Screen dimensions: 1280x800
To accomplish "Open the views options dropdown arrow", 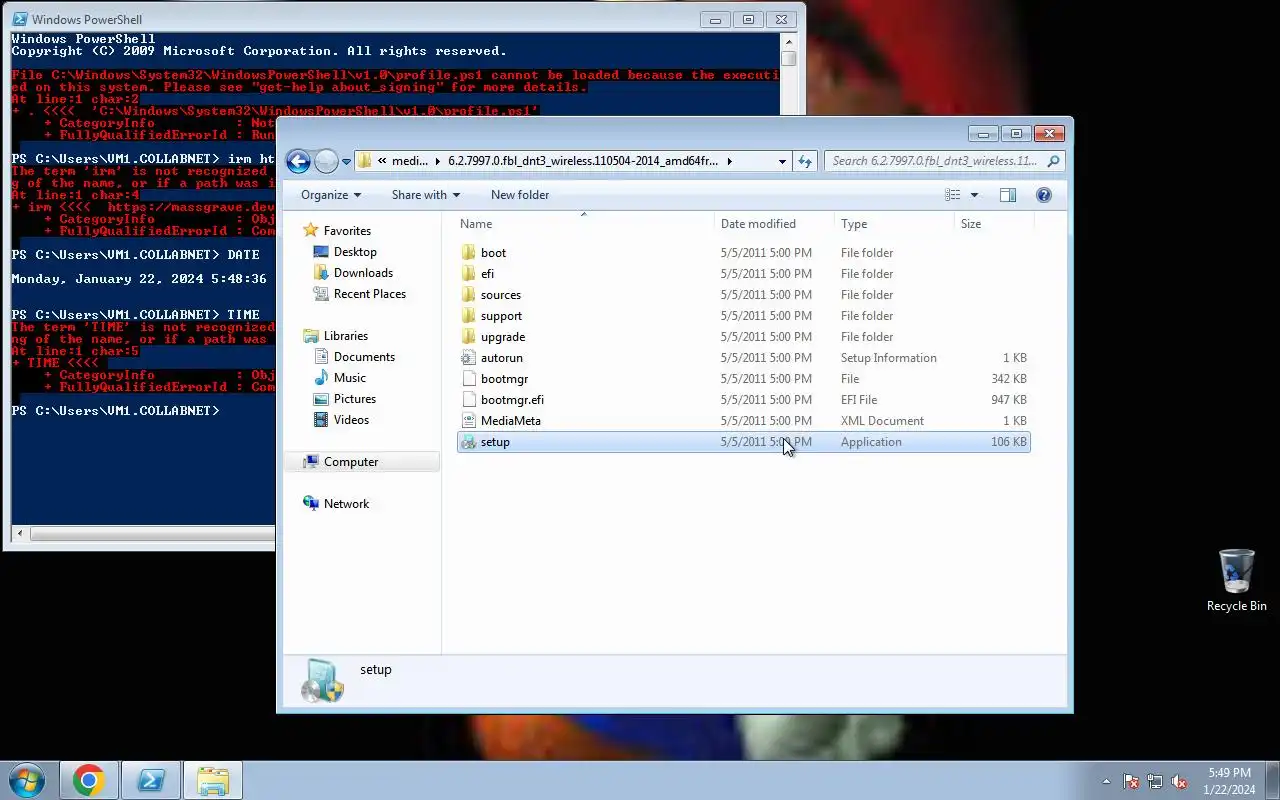I will (974, 195).
